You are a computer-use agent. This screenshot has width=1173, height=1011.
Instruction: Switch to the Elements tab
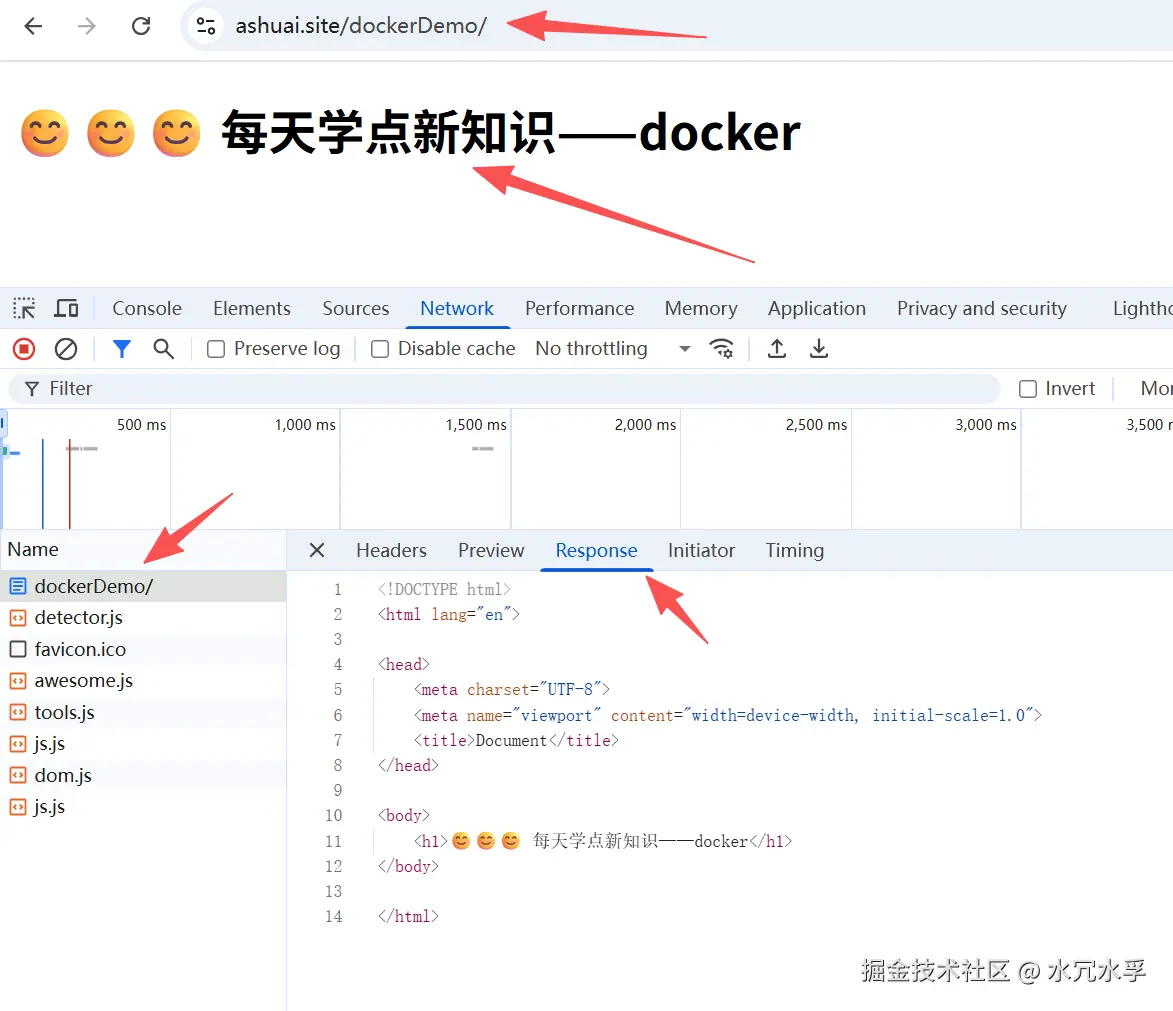pos(251,308)
